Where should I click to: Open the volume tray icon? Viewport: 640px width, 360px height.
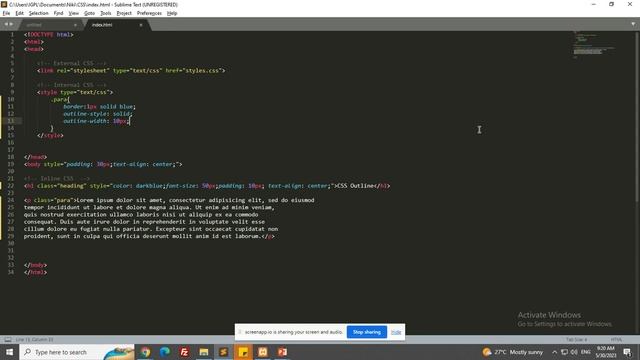click(574, 352)
